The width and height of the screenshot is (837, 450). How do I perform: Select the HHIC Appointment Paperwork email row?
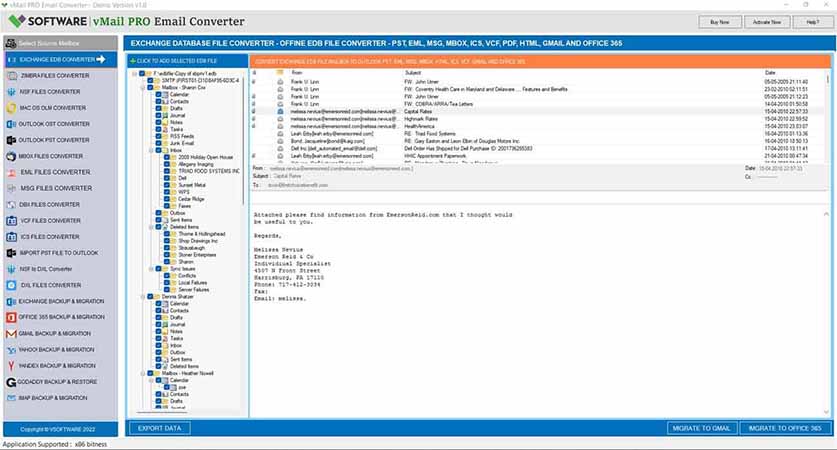pos(539,156)
